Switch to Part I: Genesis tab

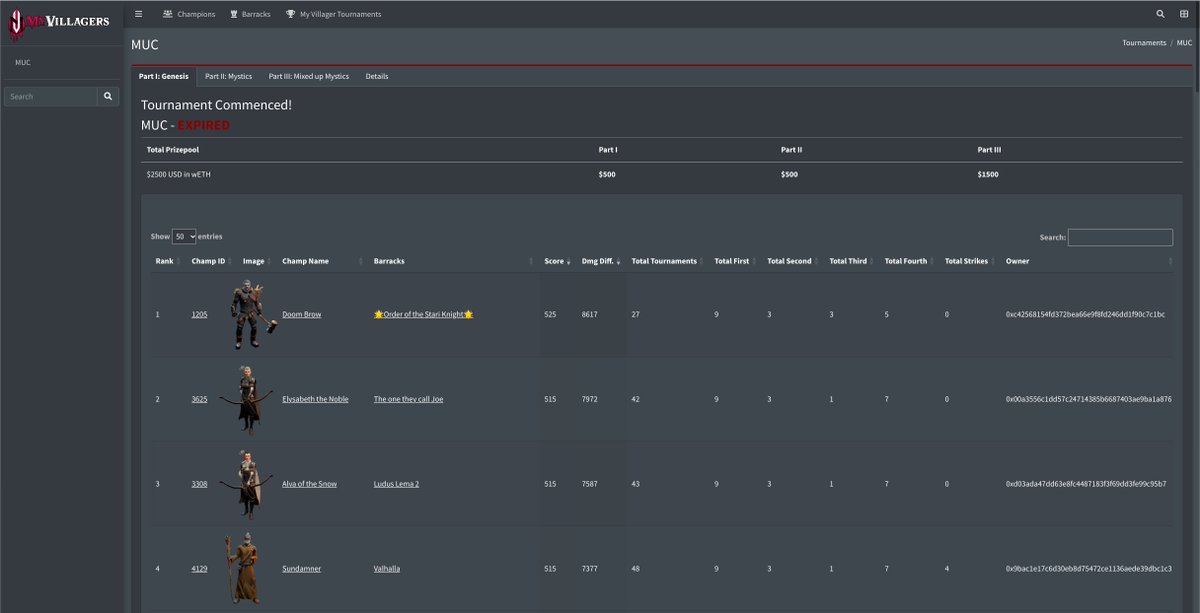[x=164, y=76]
